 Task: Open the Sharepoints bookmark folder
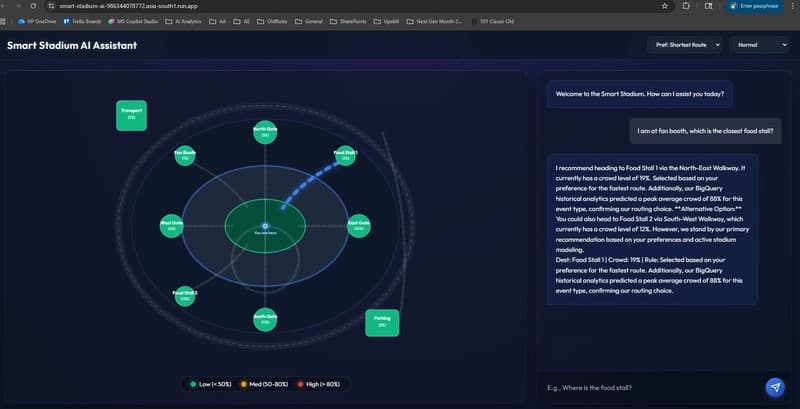(x=348, y=21)
